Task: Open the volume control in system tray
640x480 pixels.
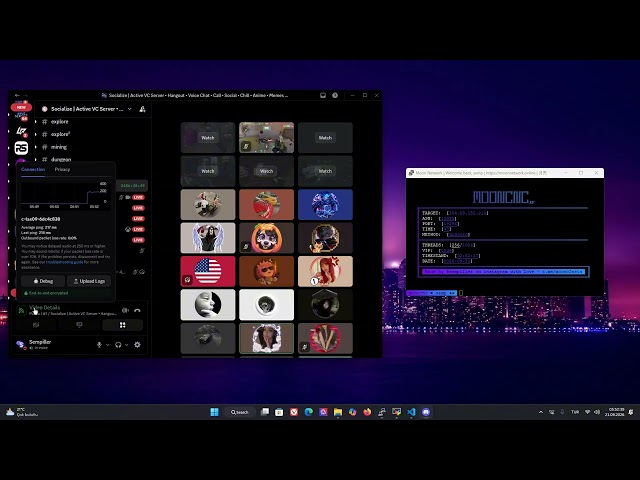Action: tap(597, 412)
